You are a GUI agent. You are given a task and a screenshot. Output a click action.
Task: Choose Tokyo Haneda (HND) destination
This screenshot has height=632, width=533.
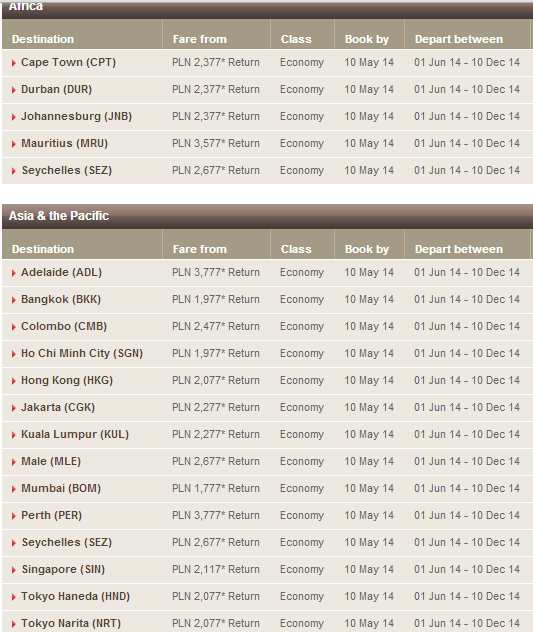pyautogui.click(x=75, y=597)
